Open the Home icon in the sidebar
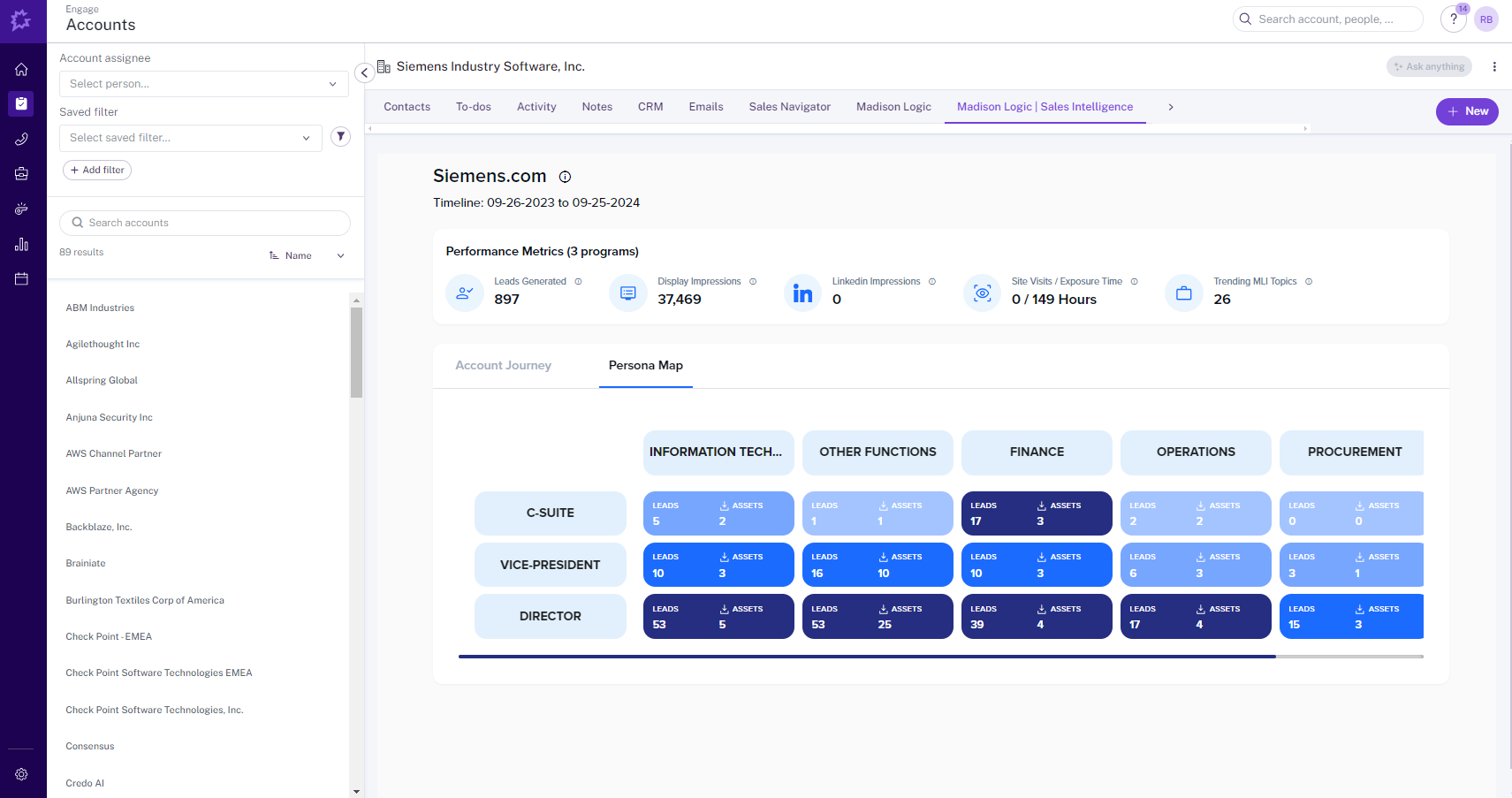 [21, 69]
